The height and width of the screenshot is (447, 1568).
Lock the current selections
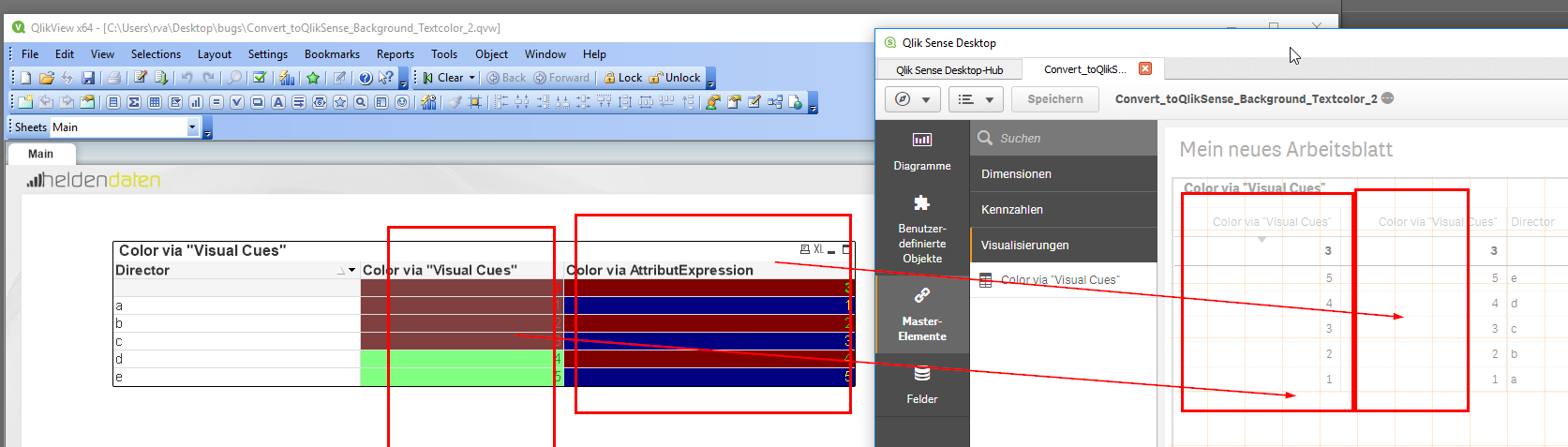pyautogui.click(x=623, y=78)
